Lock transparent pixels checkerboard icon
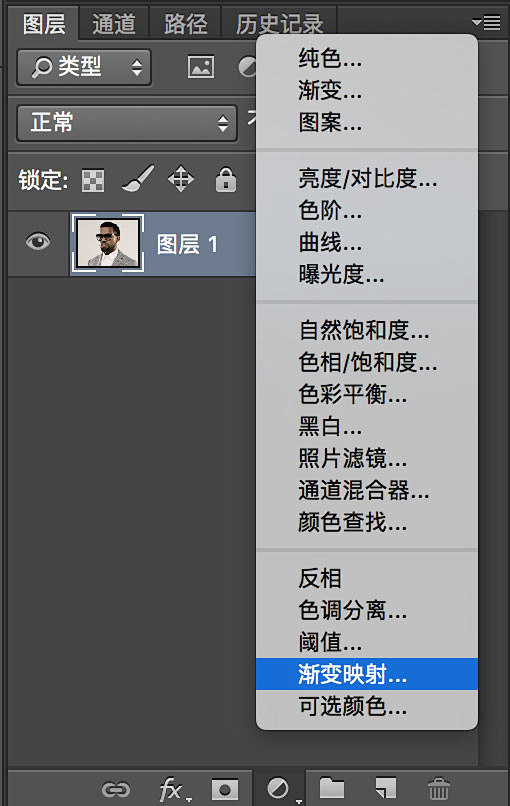The image size is (510, 806). [x=93, y=180]
